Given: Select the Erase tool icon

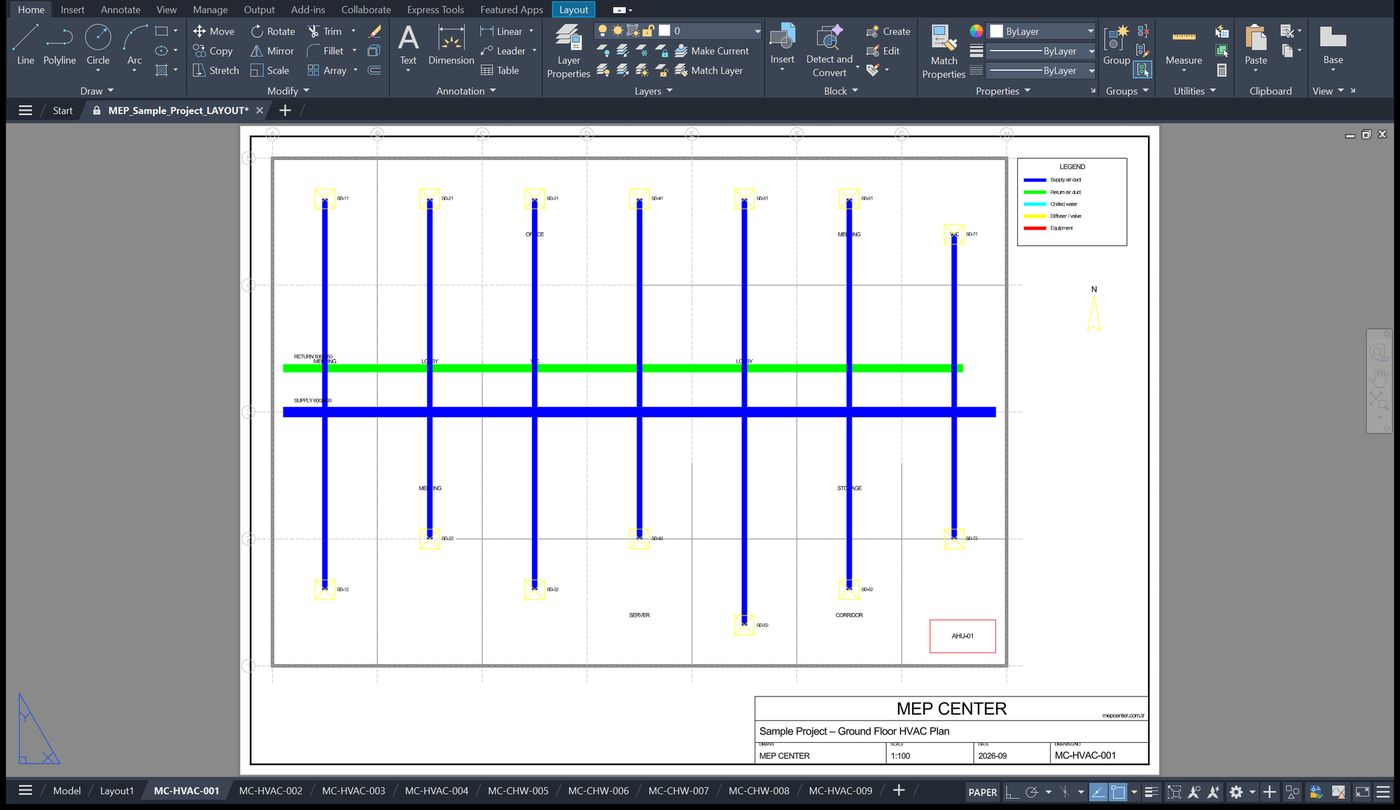Looking at the screenshot, I should coord(374,31).
